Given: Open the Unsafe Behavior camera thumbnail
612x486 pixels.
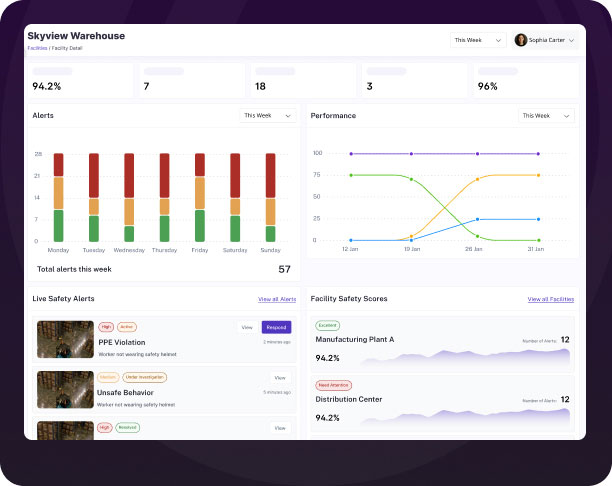Looking at the screenshot, I should pyautogui.click(x=65, y=390).
